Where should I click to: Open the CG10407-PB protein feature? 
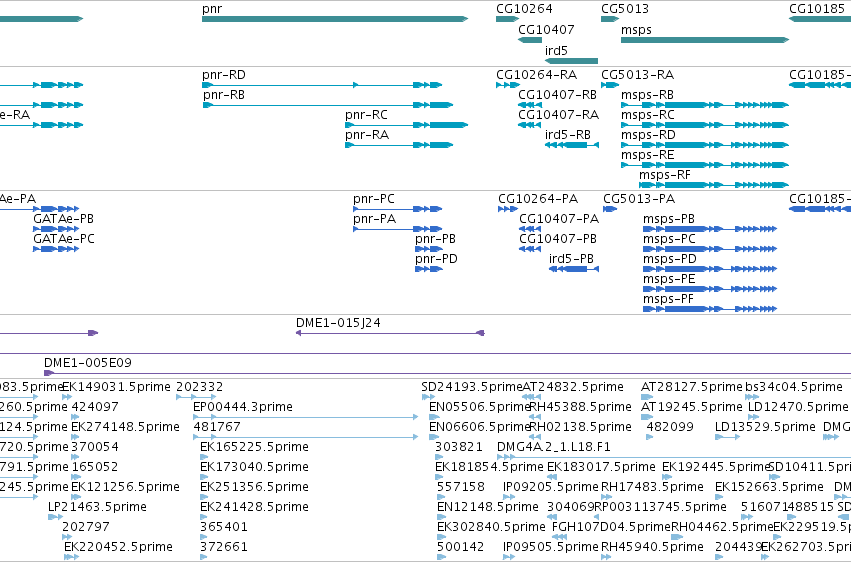(530, 249)
